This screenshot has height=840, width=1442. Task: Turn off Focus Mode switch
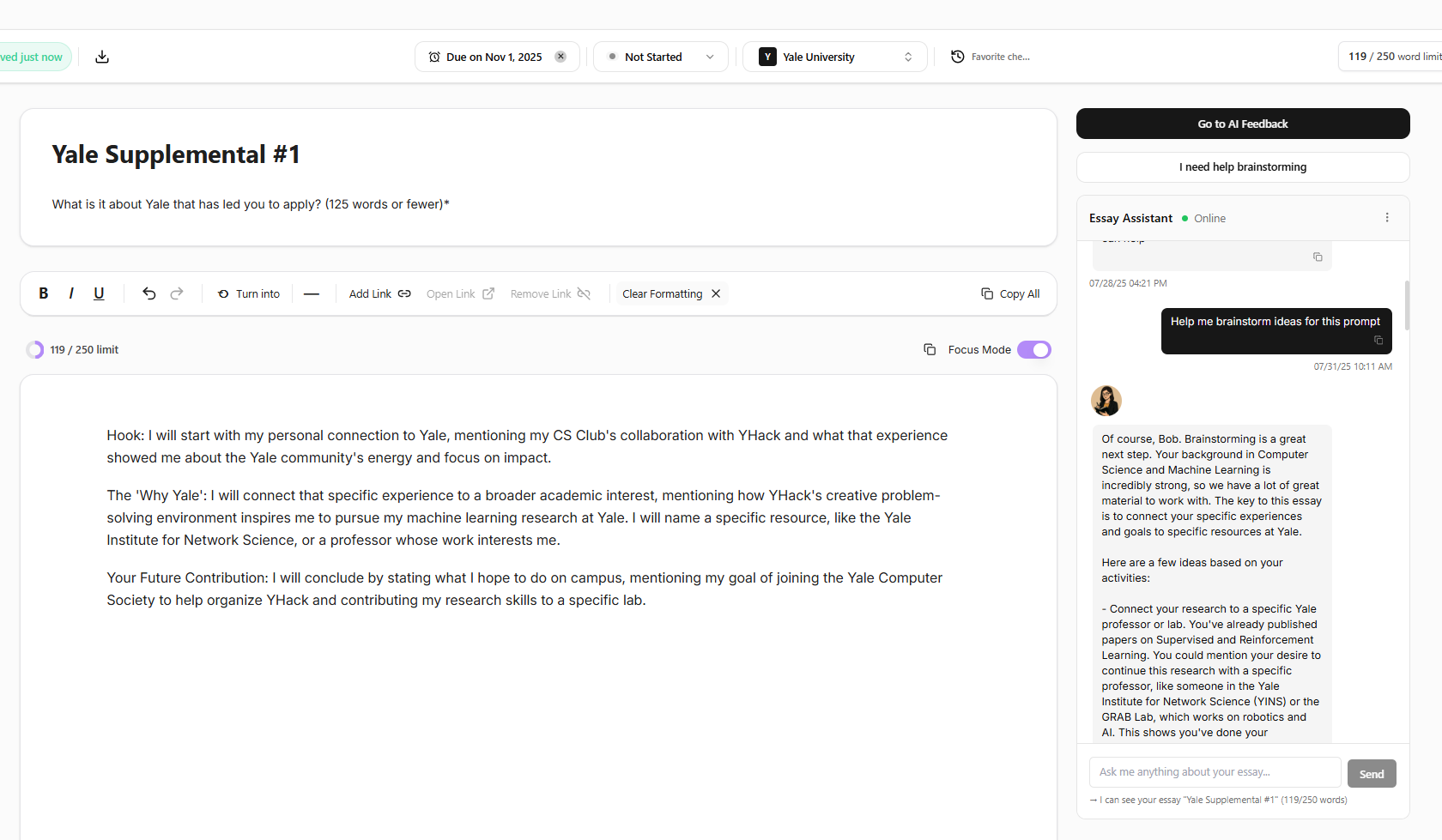1034,349
